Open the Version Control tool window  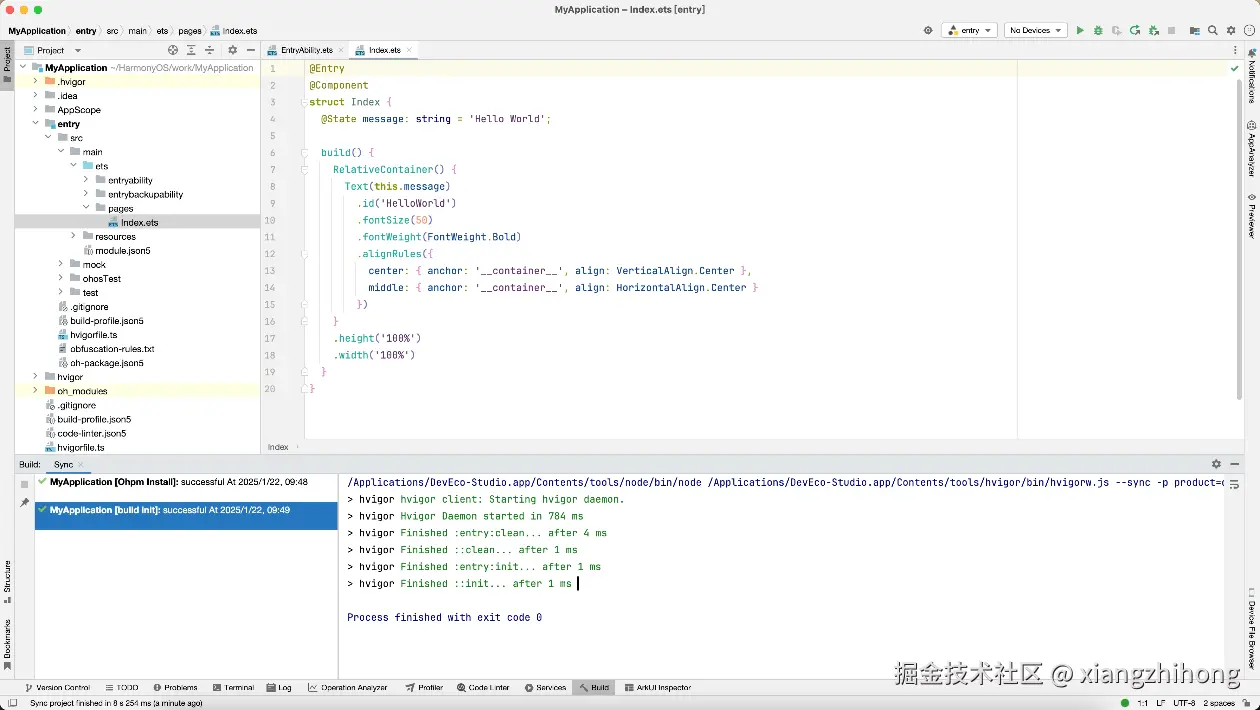(x=57, y=688)
